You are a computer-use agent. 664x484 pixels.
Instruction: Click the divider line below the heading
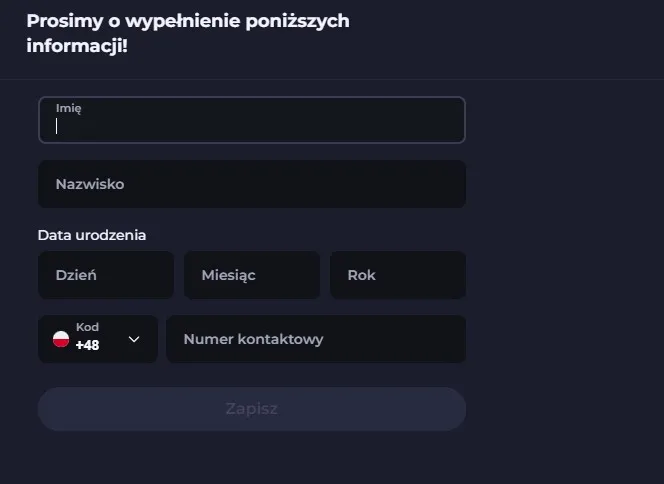(x=332, y=79)
